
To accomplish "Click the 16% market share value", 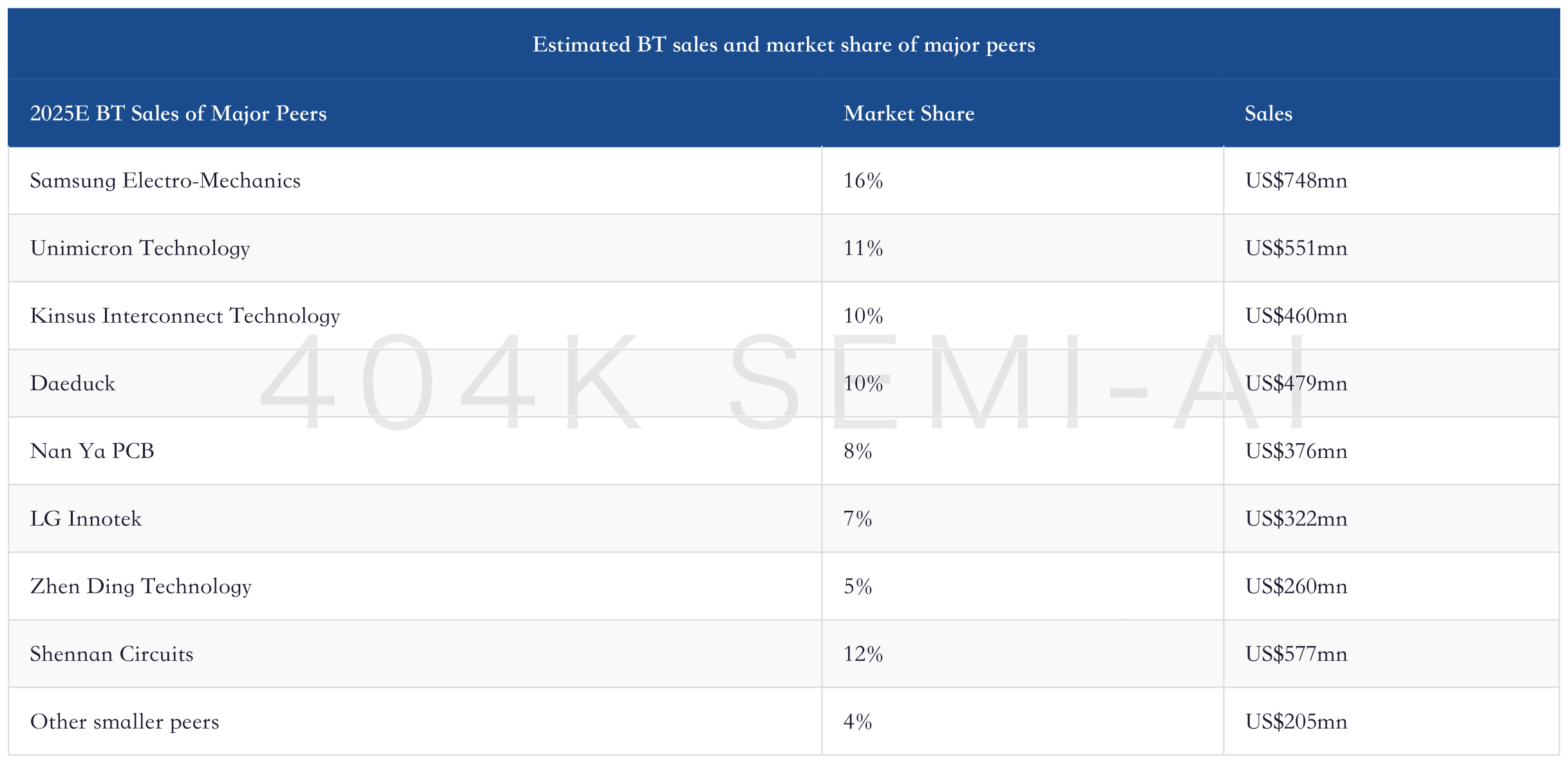I will point(863,180).
